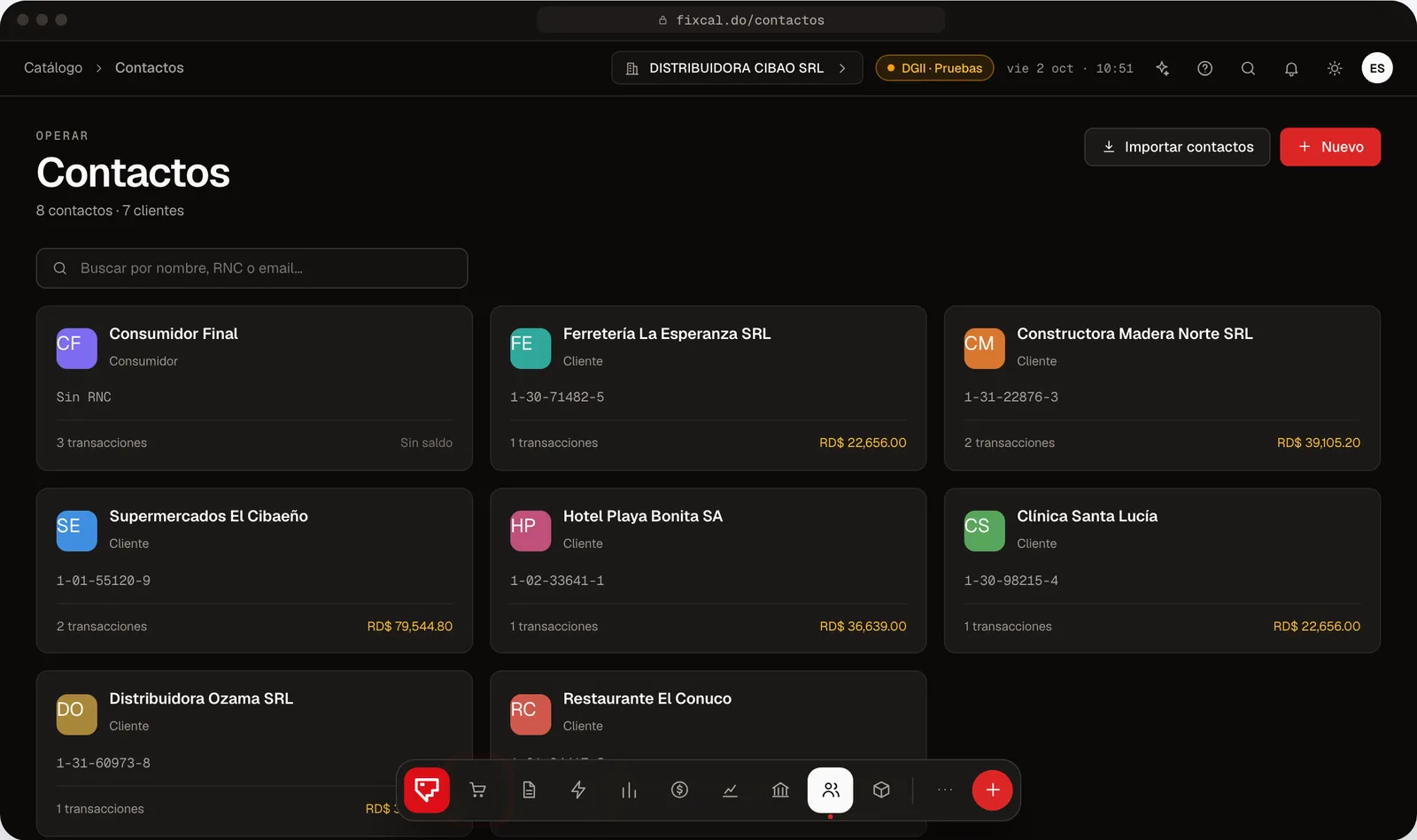Open the shopping cart icon in dock
This screenshot has width=1417, height=840.
click(477, 790)
